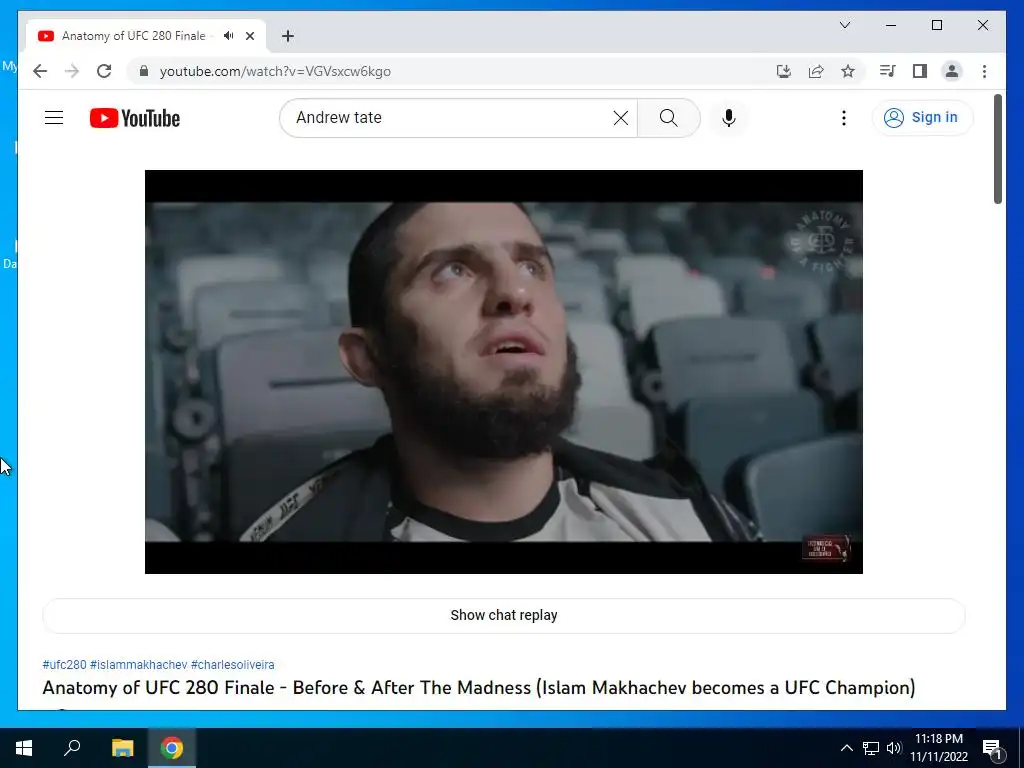Clear the Andrew tate search text
This screenshot has height=768, width=1024.
620,118
